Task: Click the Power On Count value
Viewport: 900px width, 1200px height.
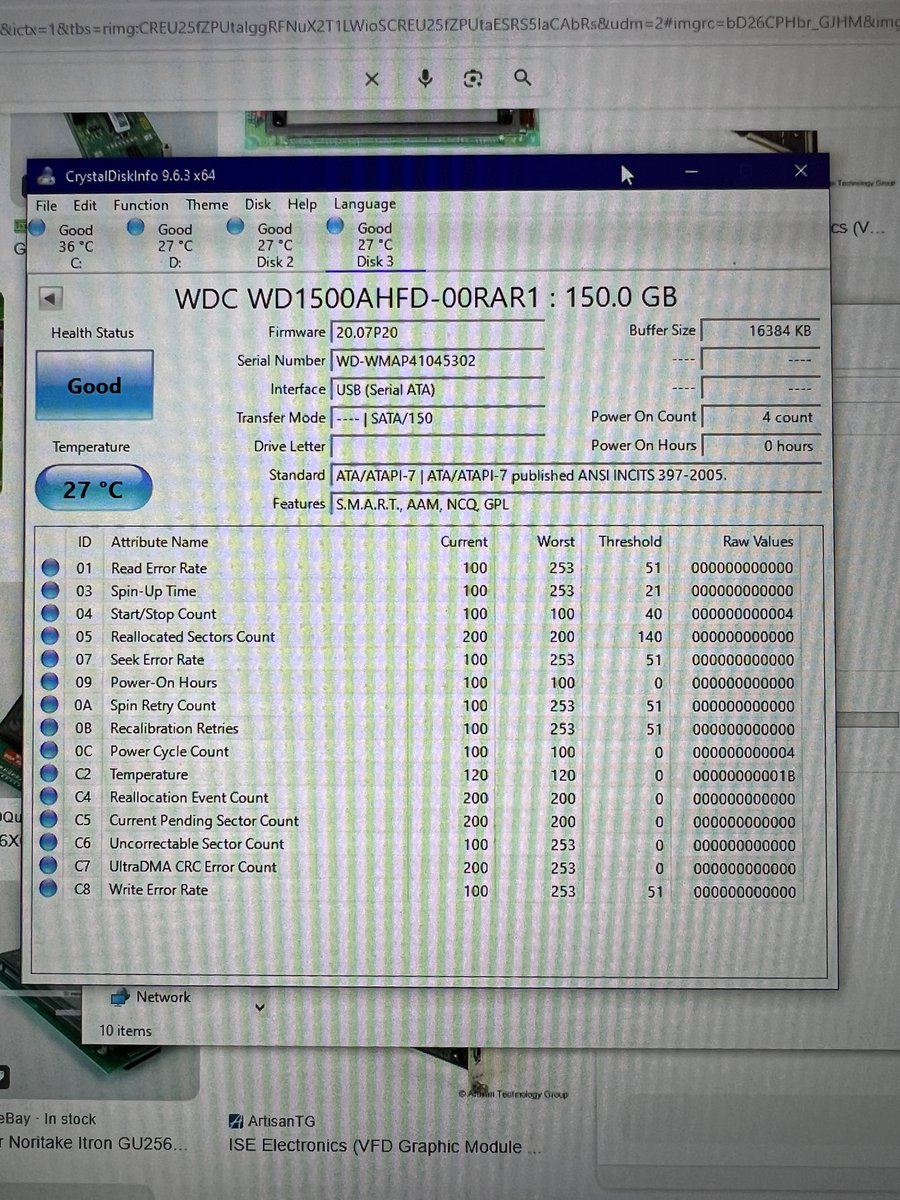Action: pyautogui.click(x=760, y=417)
